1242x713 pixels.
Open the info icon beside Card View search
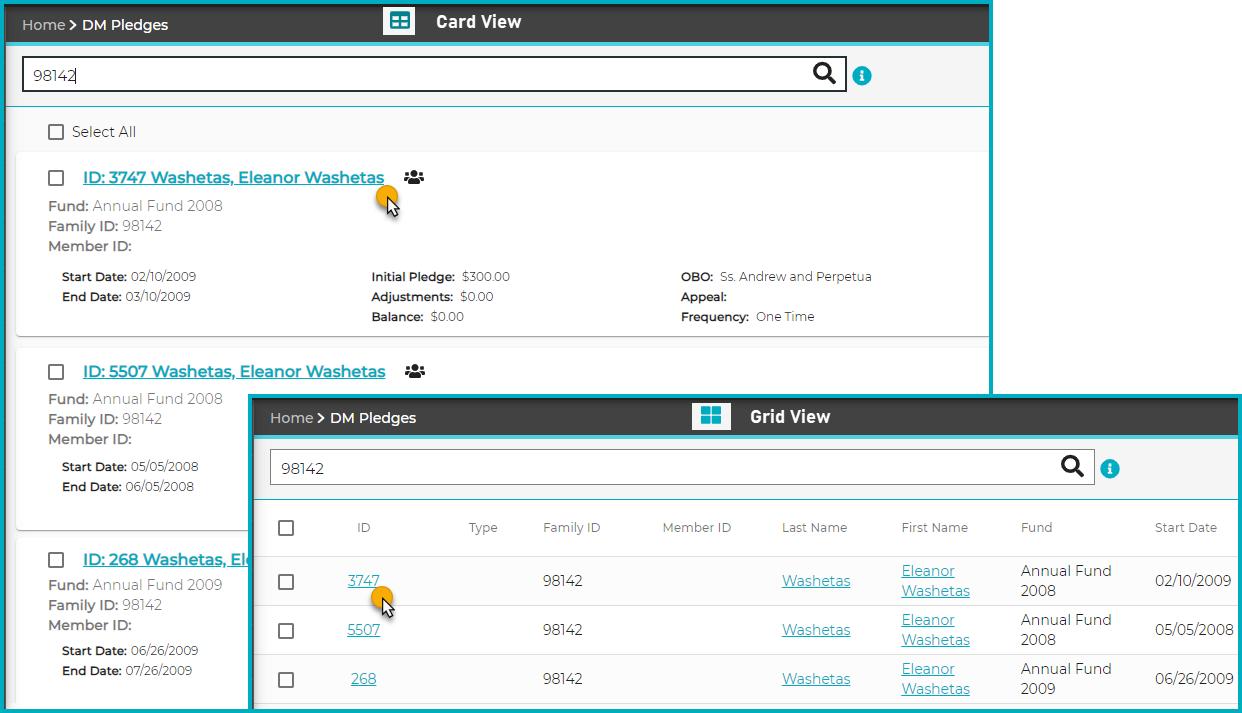tap(862, 75)
